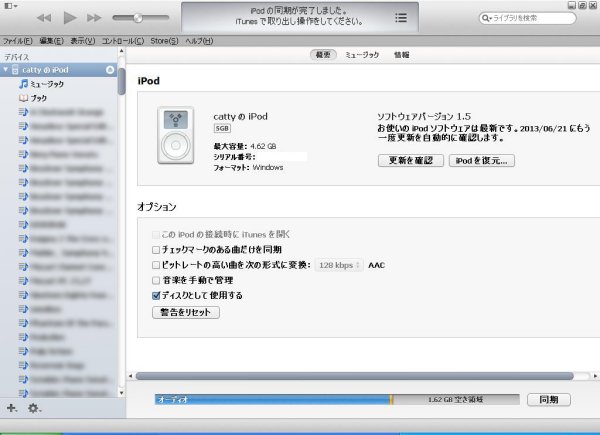
Task: Click the sidebar vertical scrollbar thumb
Action: 121,81
